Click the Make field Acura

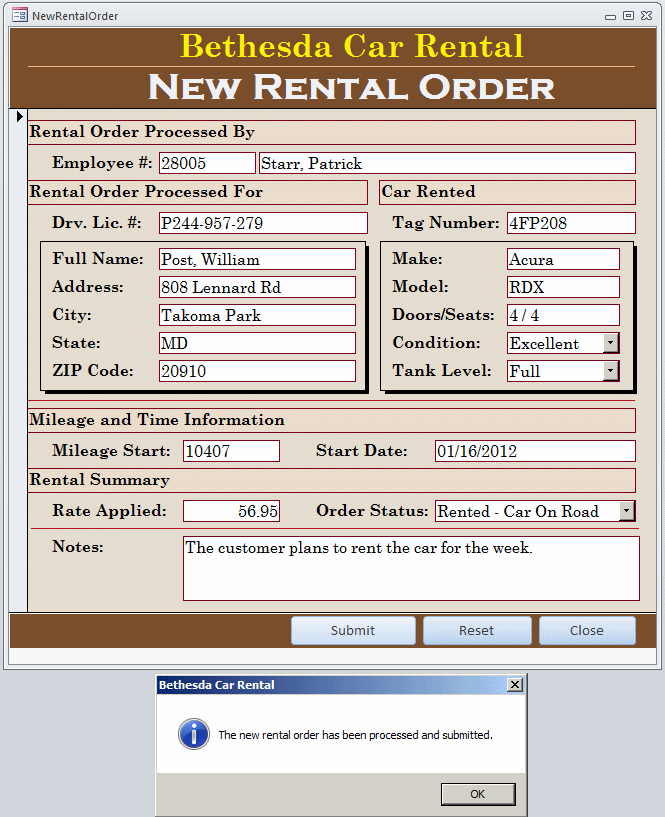563,259
